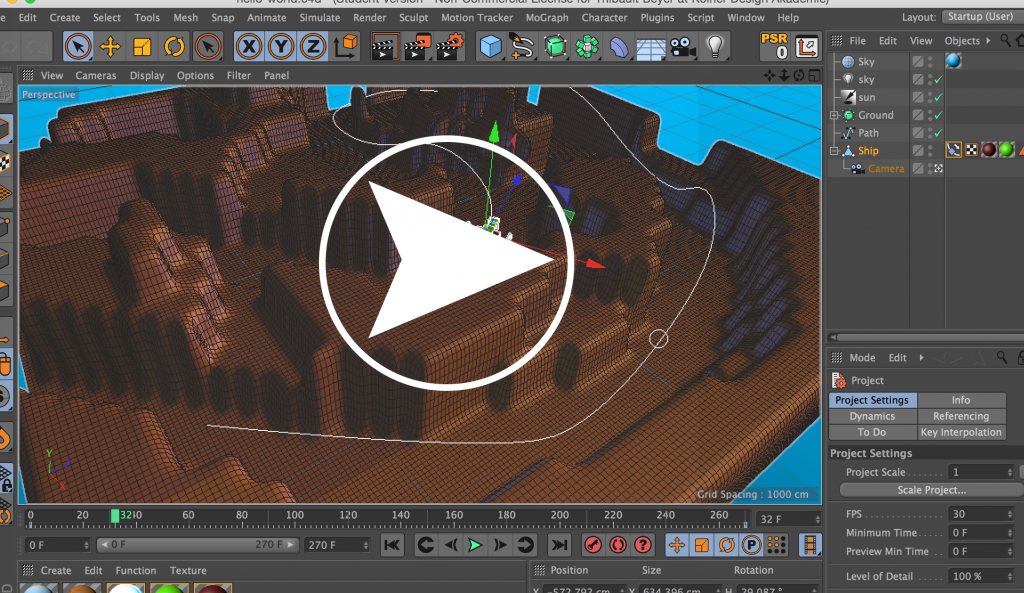Toggle the Z-axis lock
The image size is (1024, 593).
(x=313, y=47)
